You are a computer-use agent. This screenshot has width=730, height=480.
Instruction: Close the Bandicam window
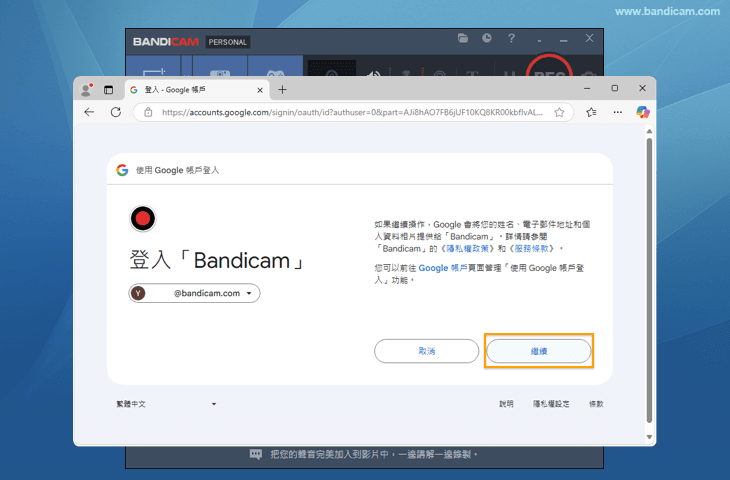click(x=589, y=38)
